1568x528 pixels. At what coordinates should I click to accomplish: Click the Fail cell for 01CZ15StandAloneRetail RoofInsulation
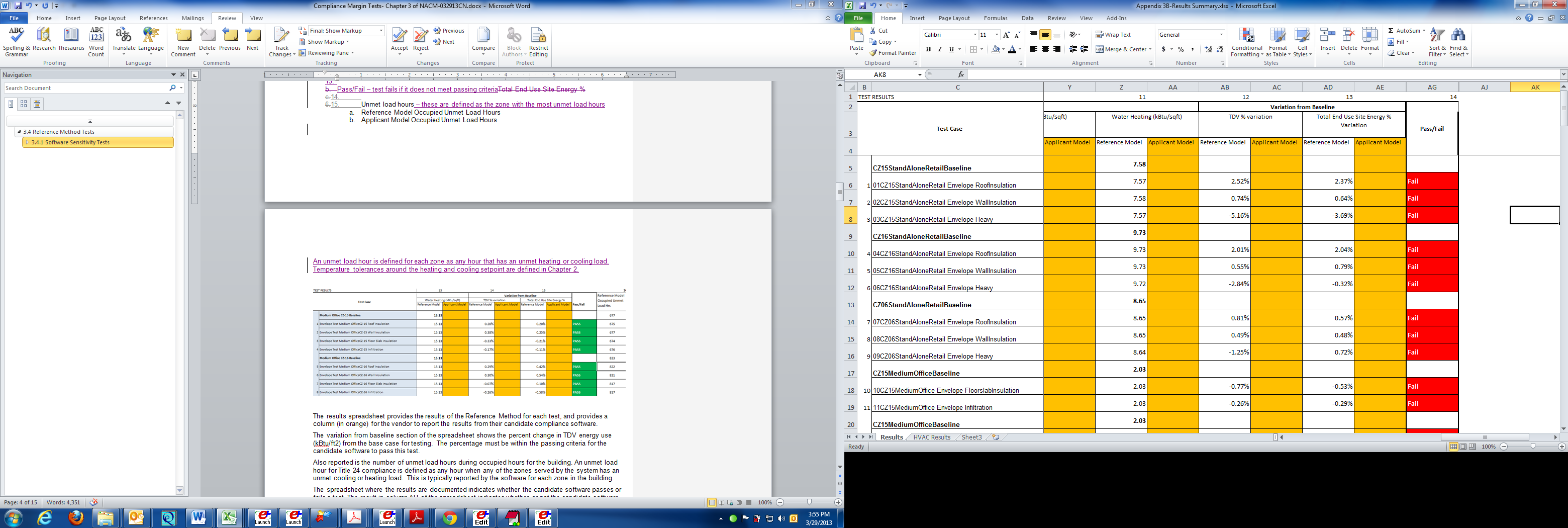pos(1432,181)
